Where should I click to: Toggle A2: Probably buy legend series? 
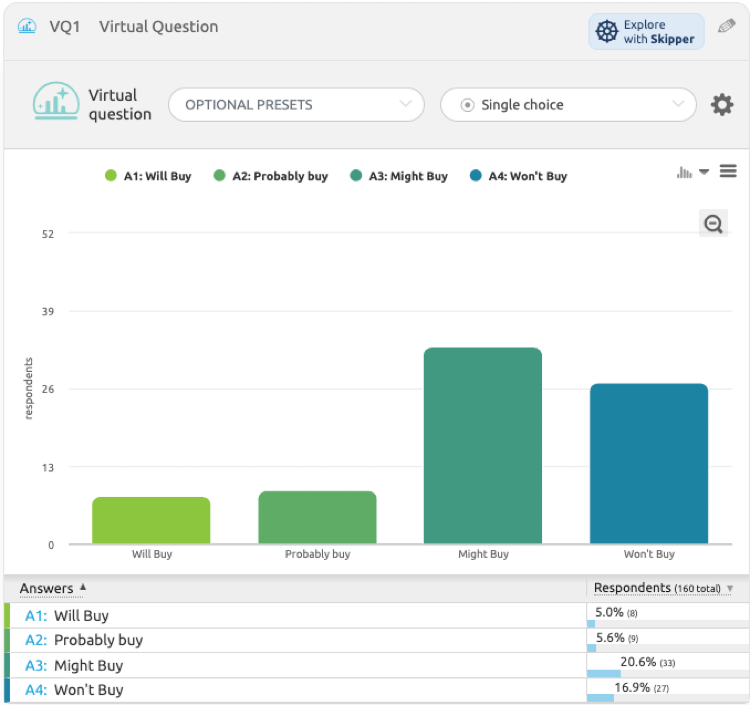(x=270, y=176)
